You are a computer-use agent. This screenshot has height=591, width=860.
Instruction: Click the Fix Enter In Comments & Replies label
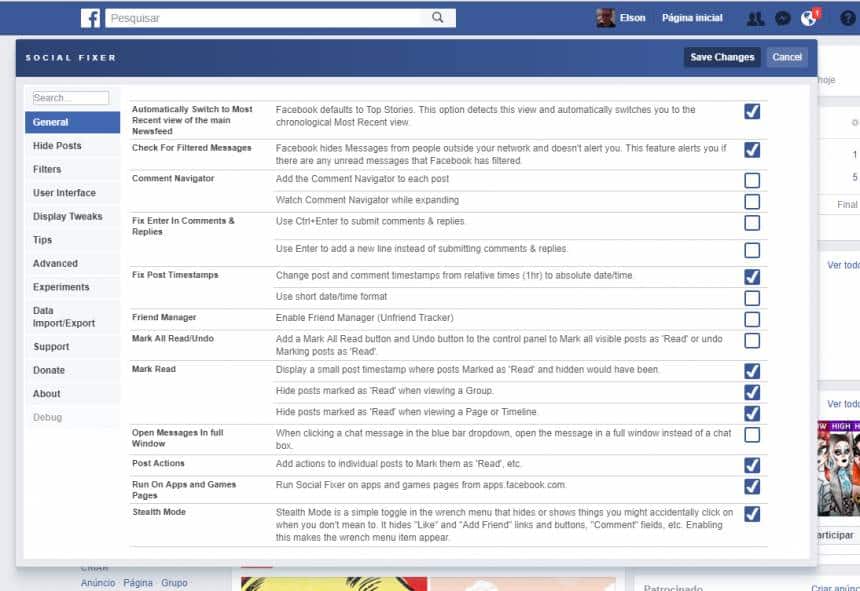[183, 226]
